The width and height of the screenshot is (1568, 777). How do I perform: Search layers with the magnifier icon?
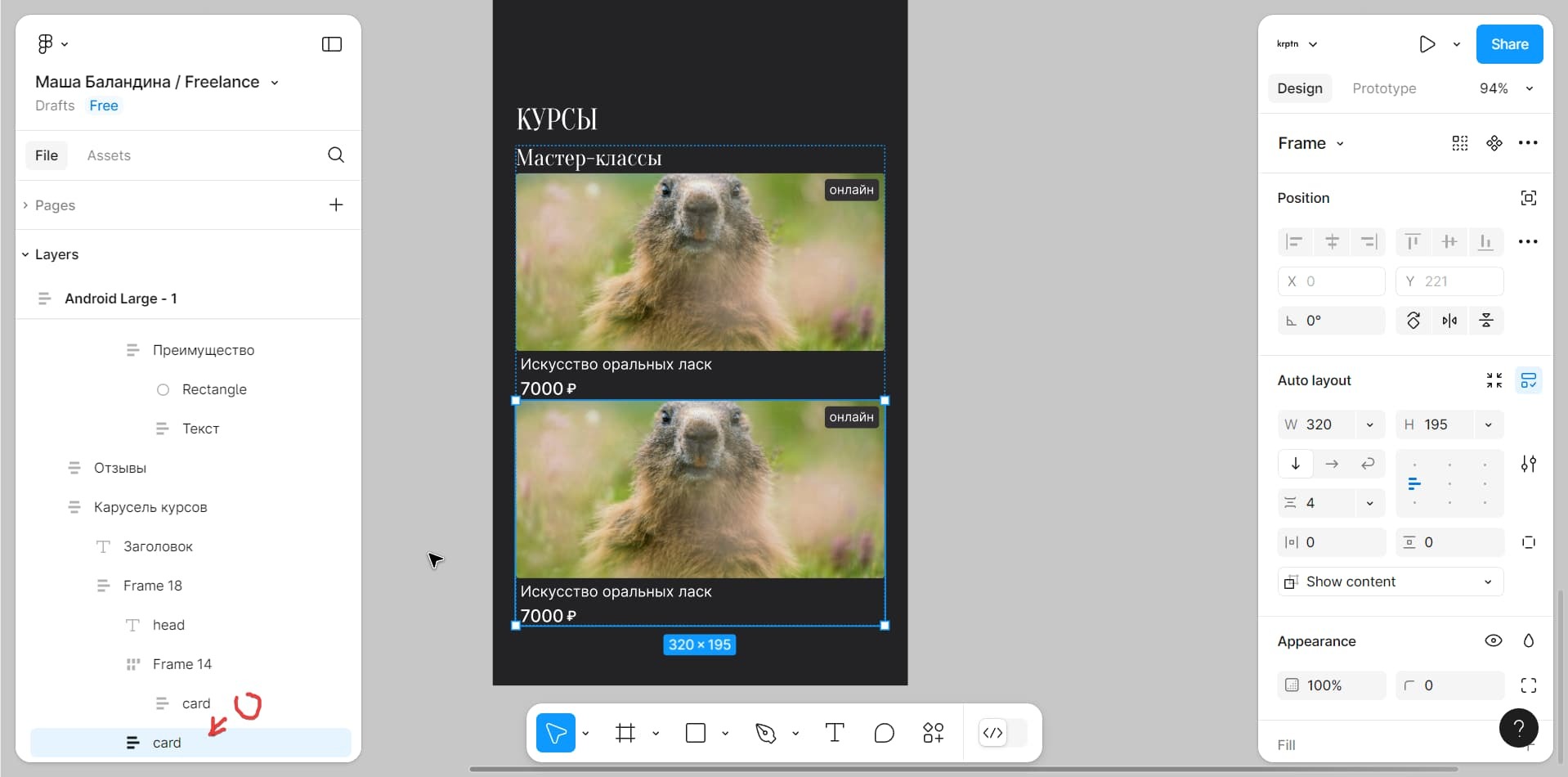(x=336, y=155)
